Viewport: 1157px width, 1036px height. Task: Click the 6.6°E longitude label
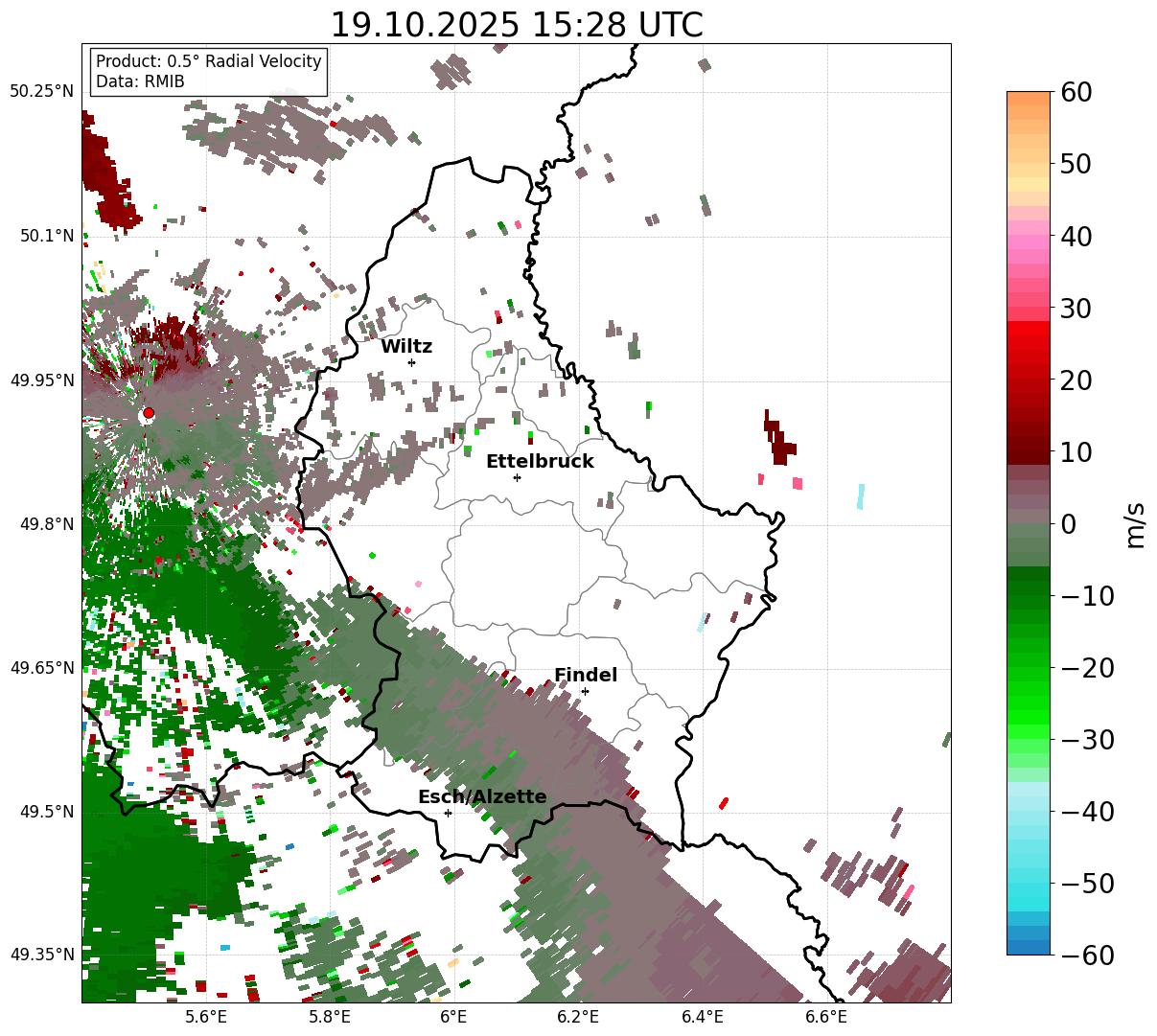(826, 1017)
